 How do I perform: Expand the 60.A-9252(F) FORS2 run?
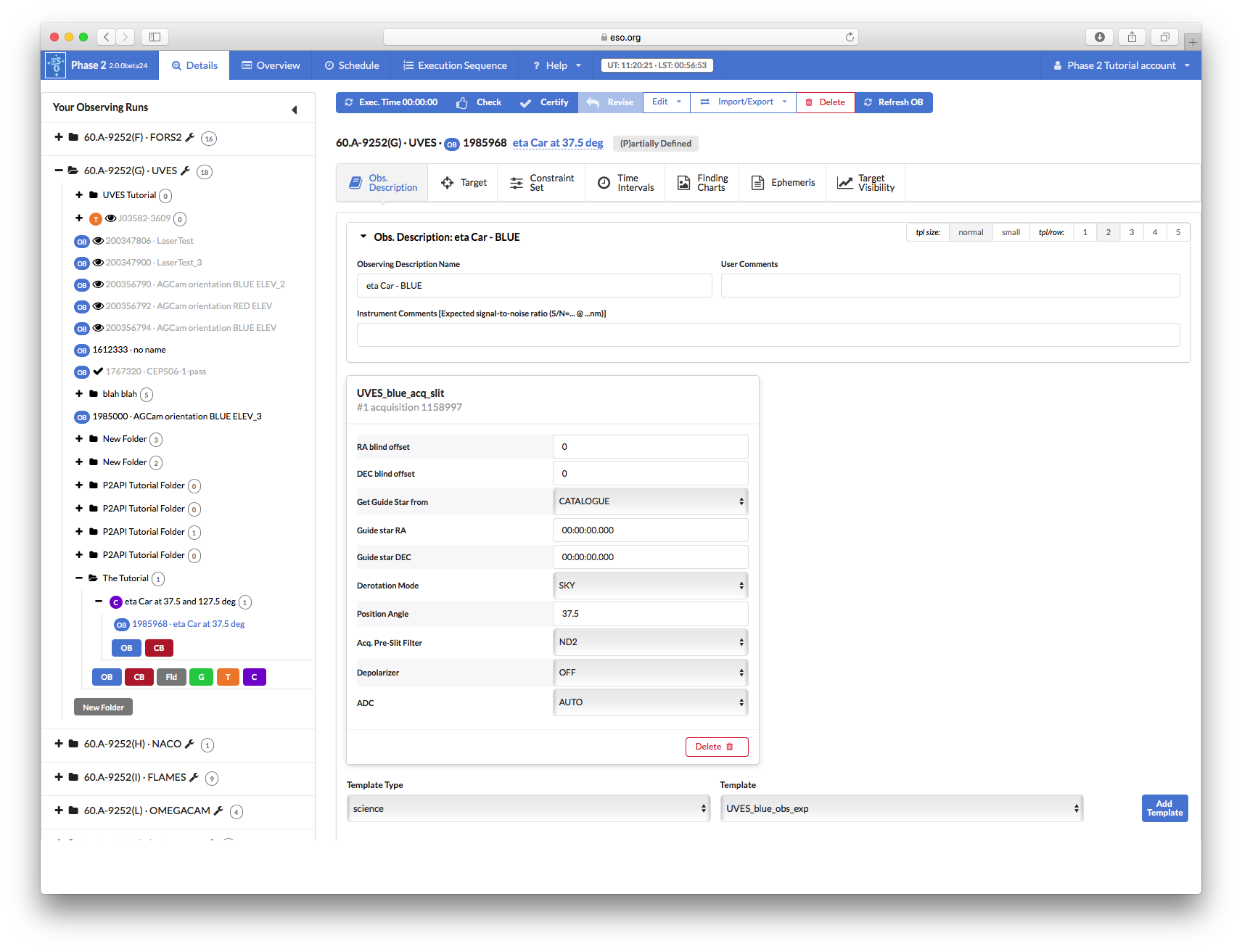pyautogui.click(x=59, y=137)
